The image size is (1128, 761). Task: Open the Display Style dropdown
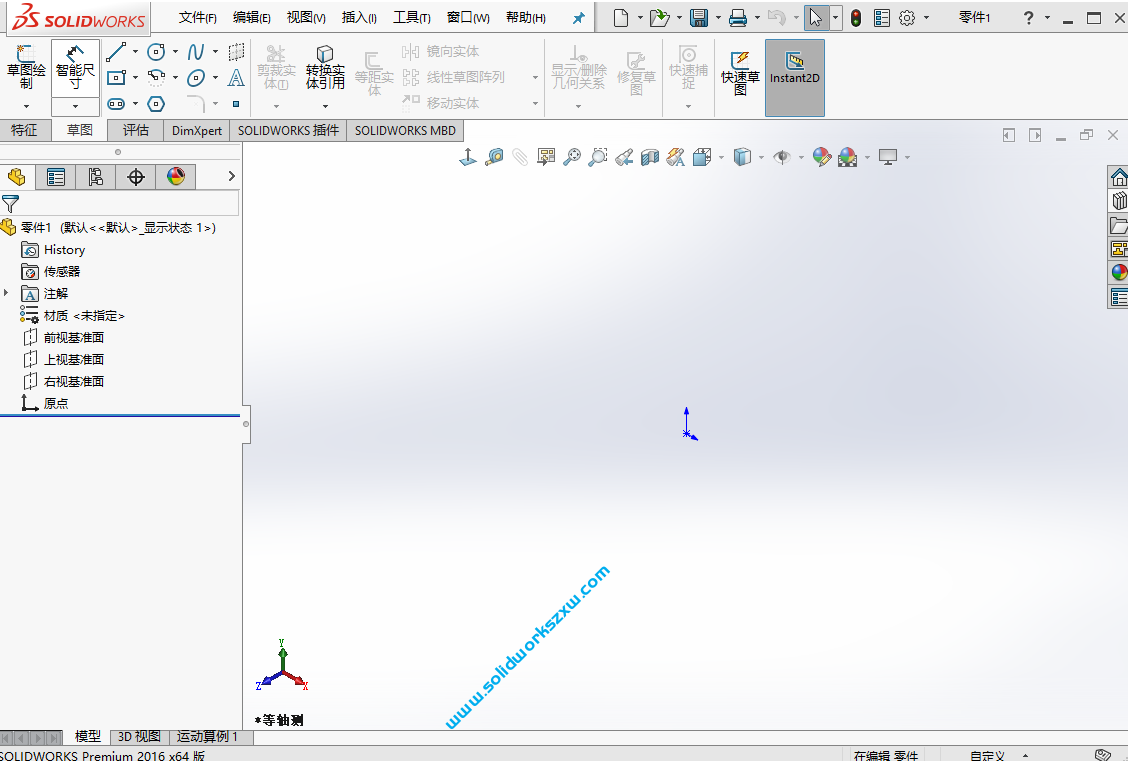[761, 157]
